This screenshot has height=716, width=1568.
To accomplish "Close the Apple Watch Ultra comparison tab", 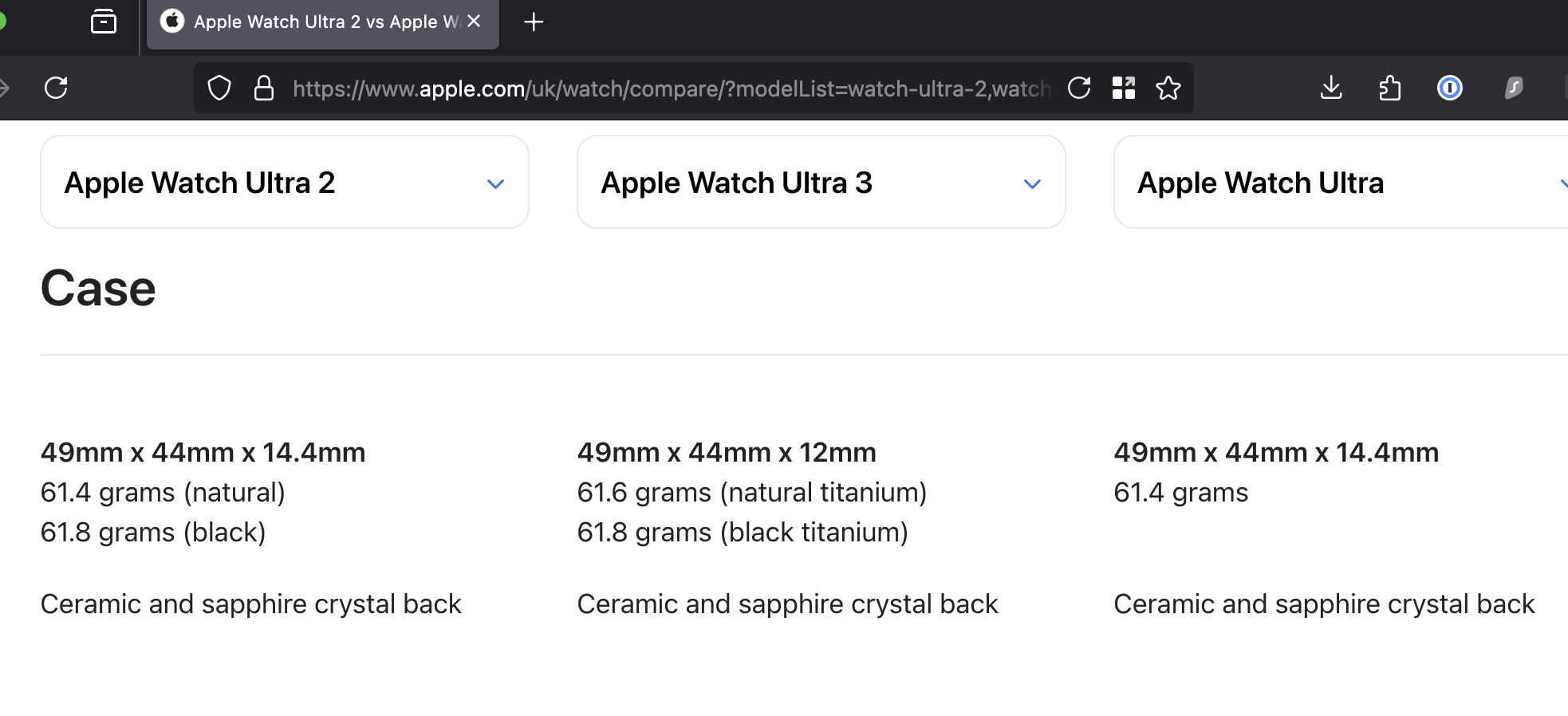I will pos(474,22).
